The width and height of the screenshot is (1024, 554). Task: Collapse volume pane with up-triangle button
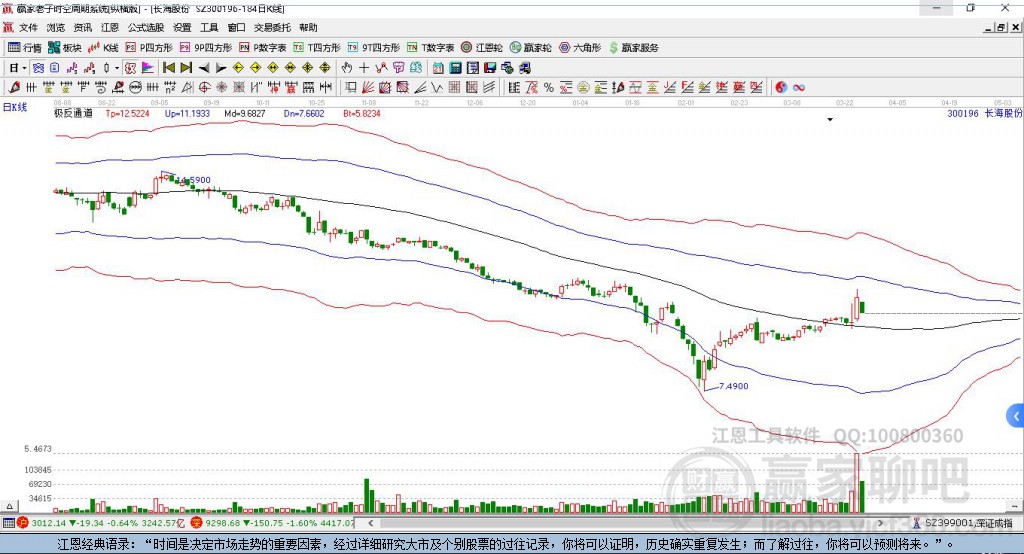(9, 506)
